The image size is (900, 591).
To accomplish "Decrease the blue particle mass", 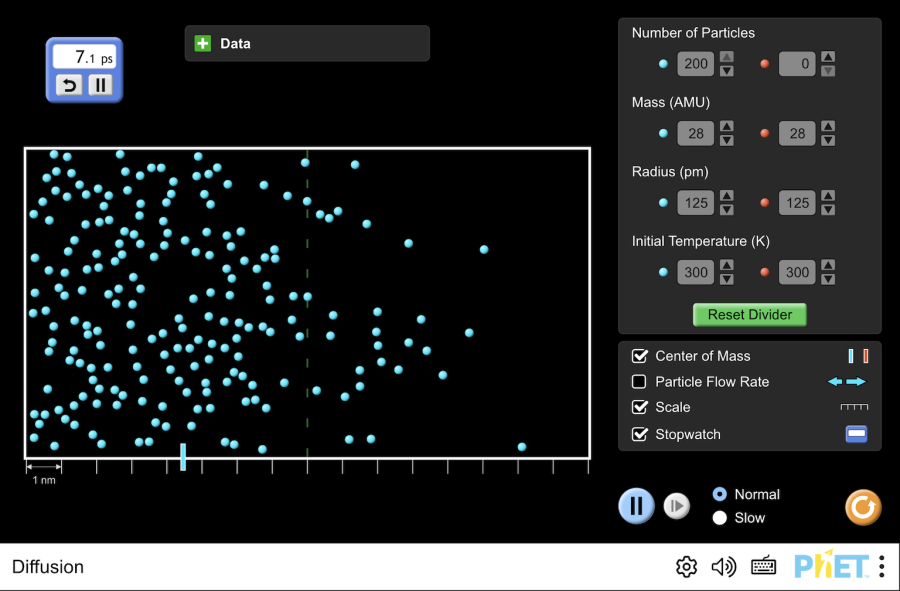I will (x=727, y=140).
